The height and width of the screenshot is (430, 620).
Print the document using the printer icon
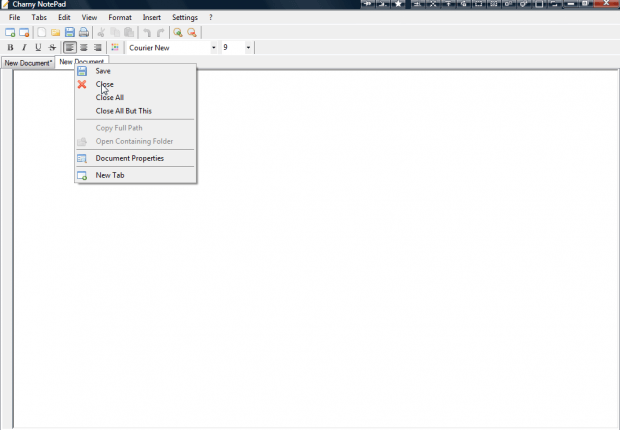pos(84,32)
